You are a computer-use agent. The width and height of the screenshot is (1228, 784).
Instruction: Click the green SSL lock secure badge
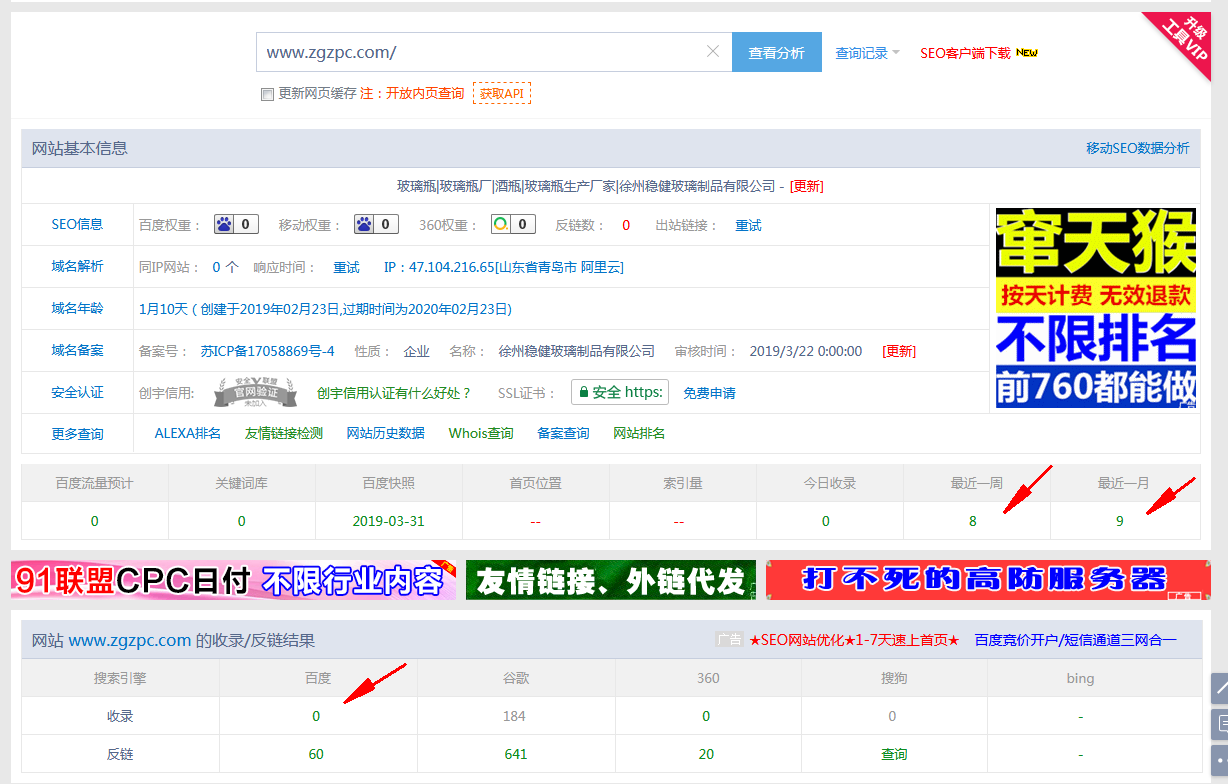click(x=620, y=393)
